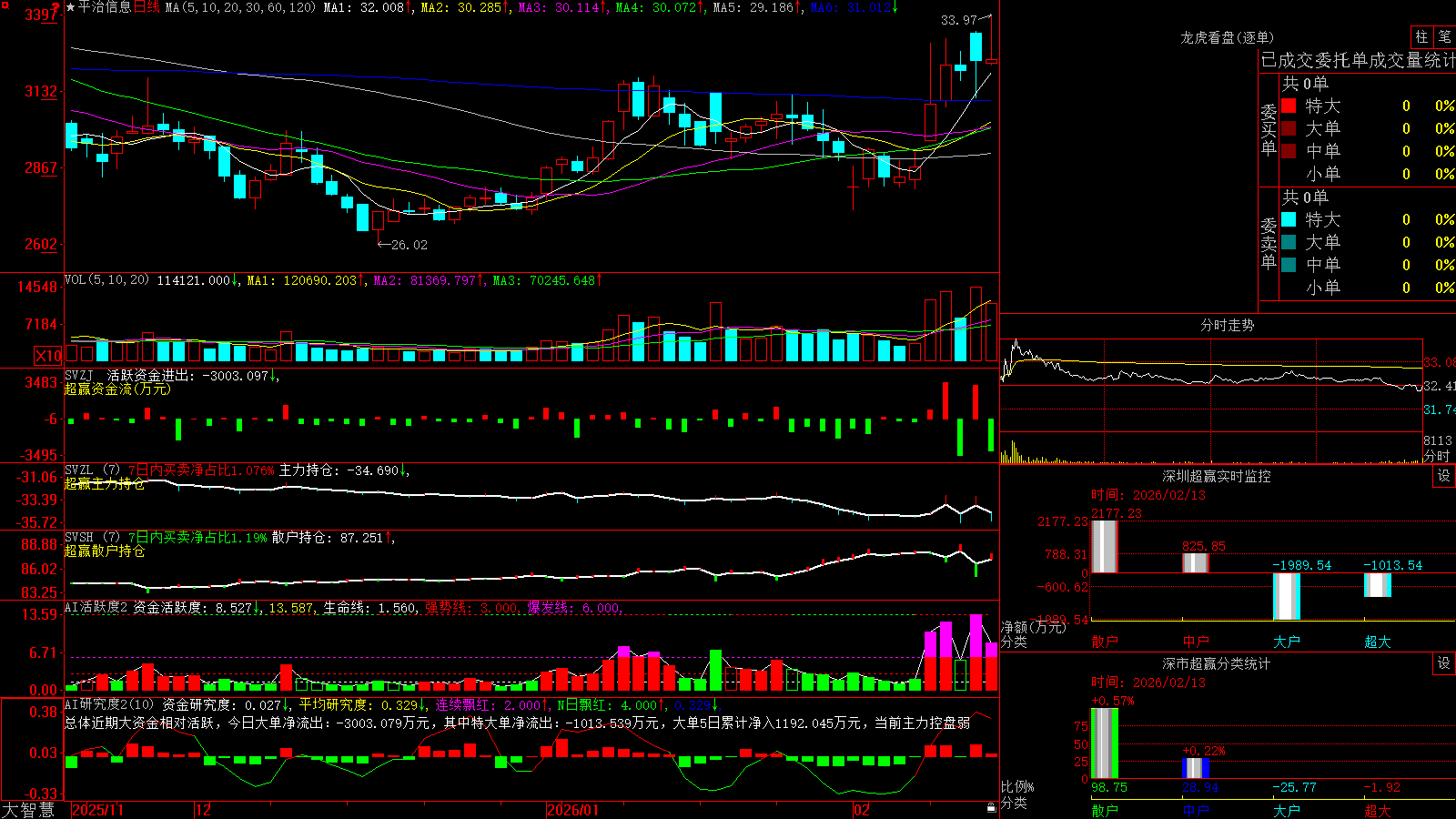Switch the 龙虎看盘 view to 笔 mode
This screenshot has width=1456, height=819.
(1444, 37)
